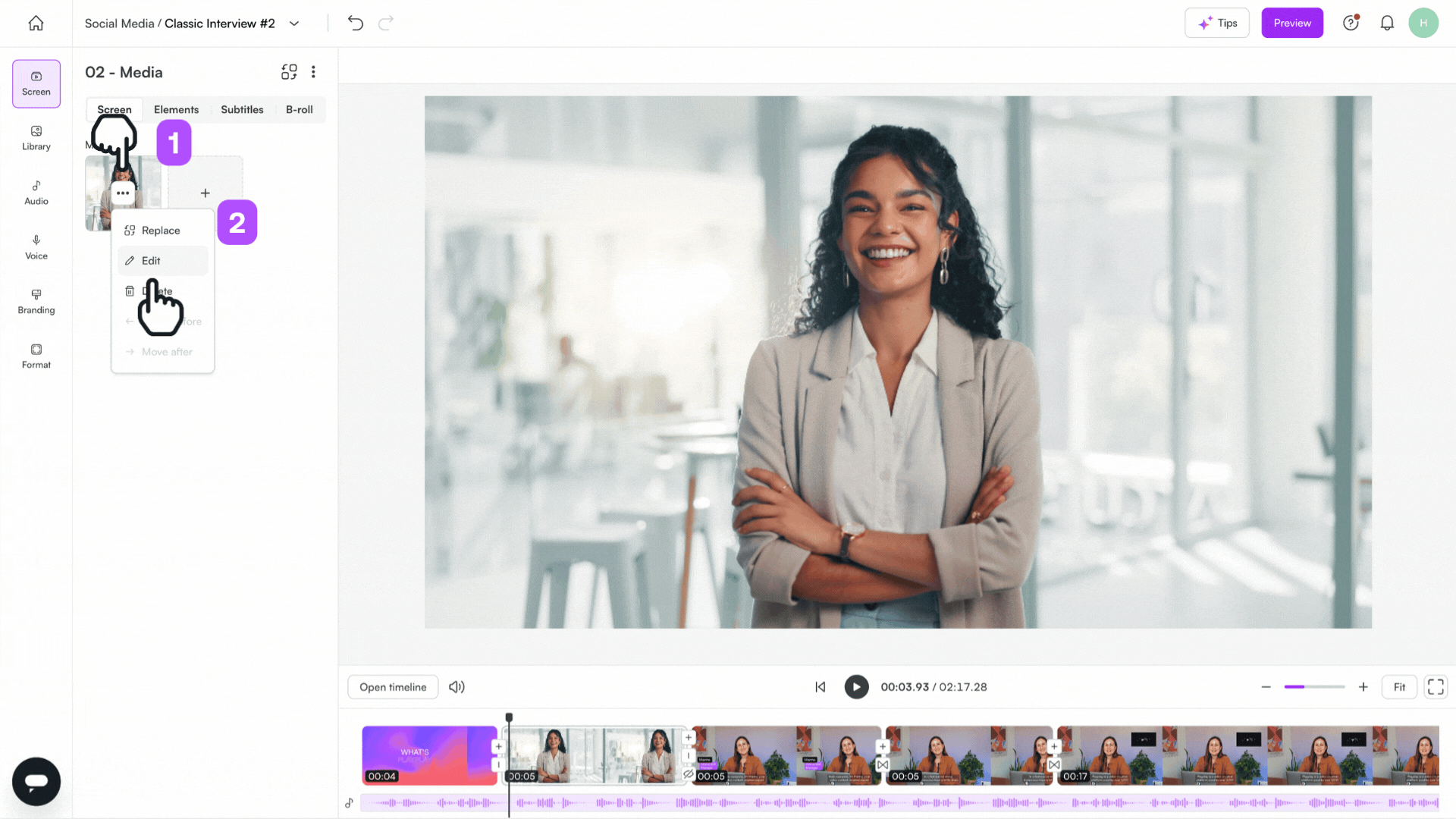Select the Screen sidebar panel
Screen dimensions: 1456x819
click(36, 83)
